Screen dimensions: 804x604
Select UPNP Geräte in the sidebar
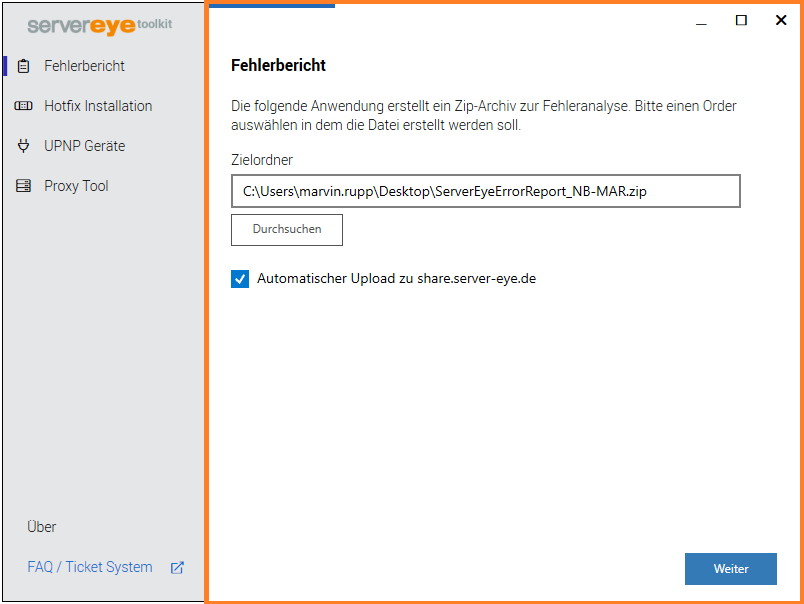(85, 146)
